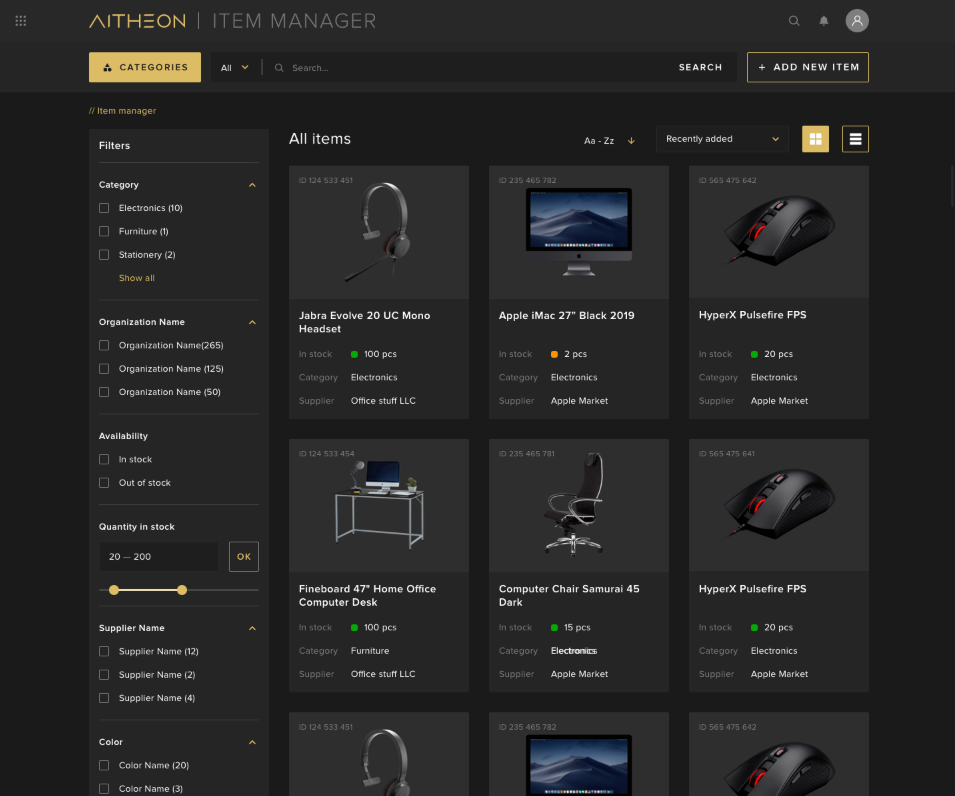Click Show all categories link
Screen dimensions: 955x796
tap(136, 278)
